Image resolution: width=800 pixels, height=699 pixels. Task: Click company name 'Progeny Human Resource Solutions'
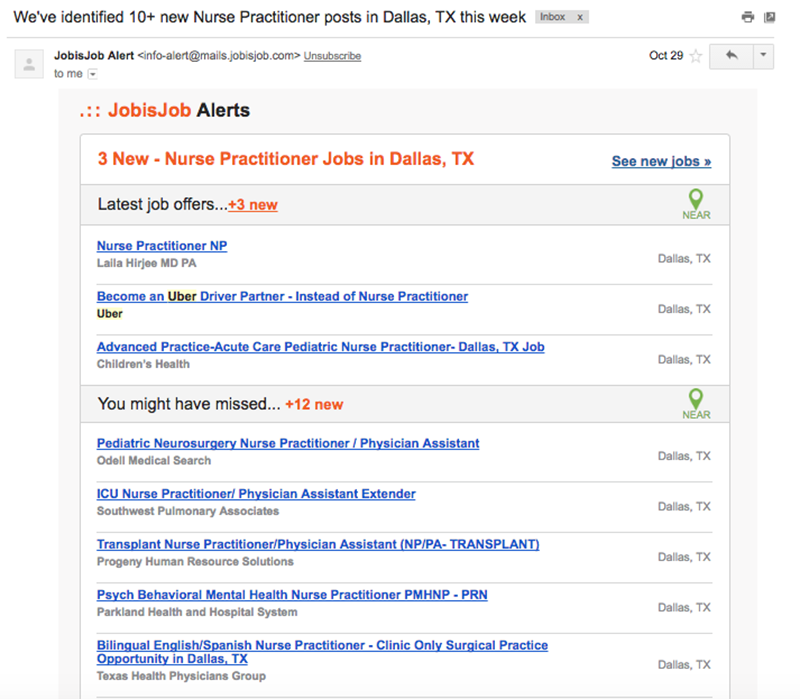pos(195,562)
